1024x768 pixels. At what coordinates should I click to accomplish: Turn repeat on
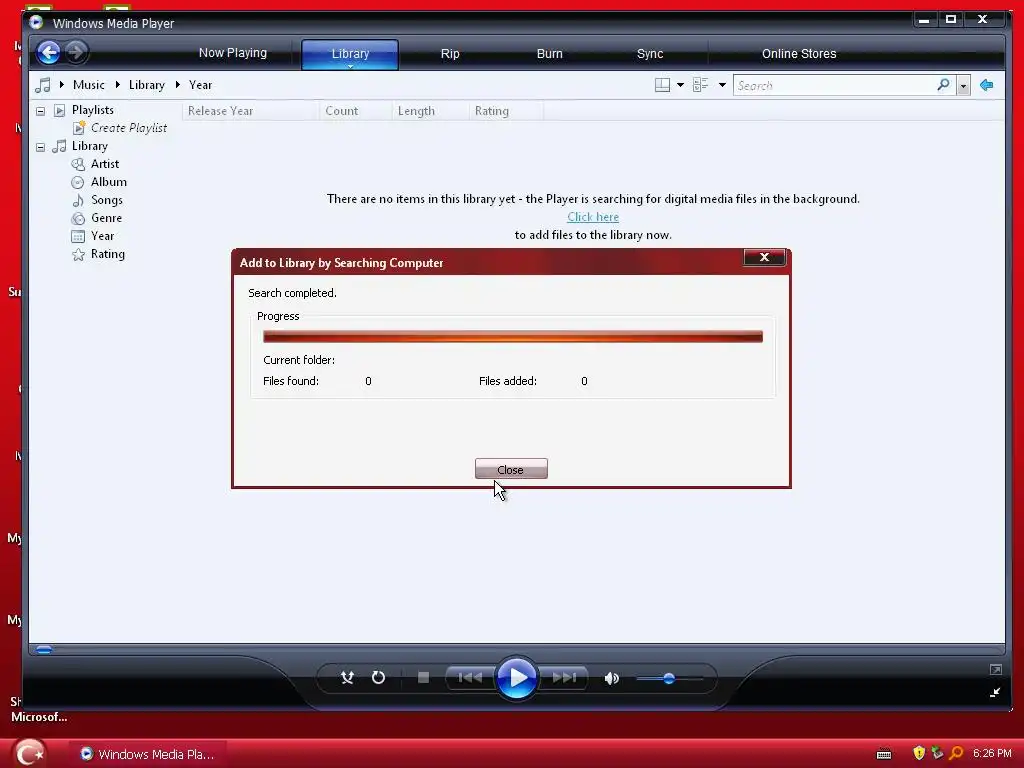(378, 678)
